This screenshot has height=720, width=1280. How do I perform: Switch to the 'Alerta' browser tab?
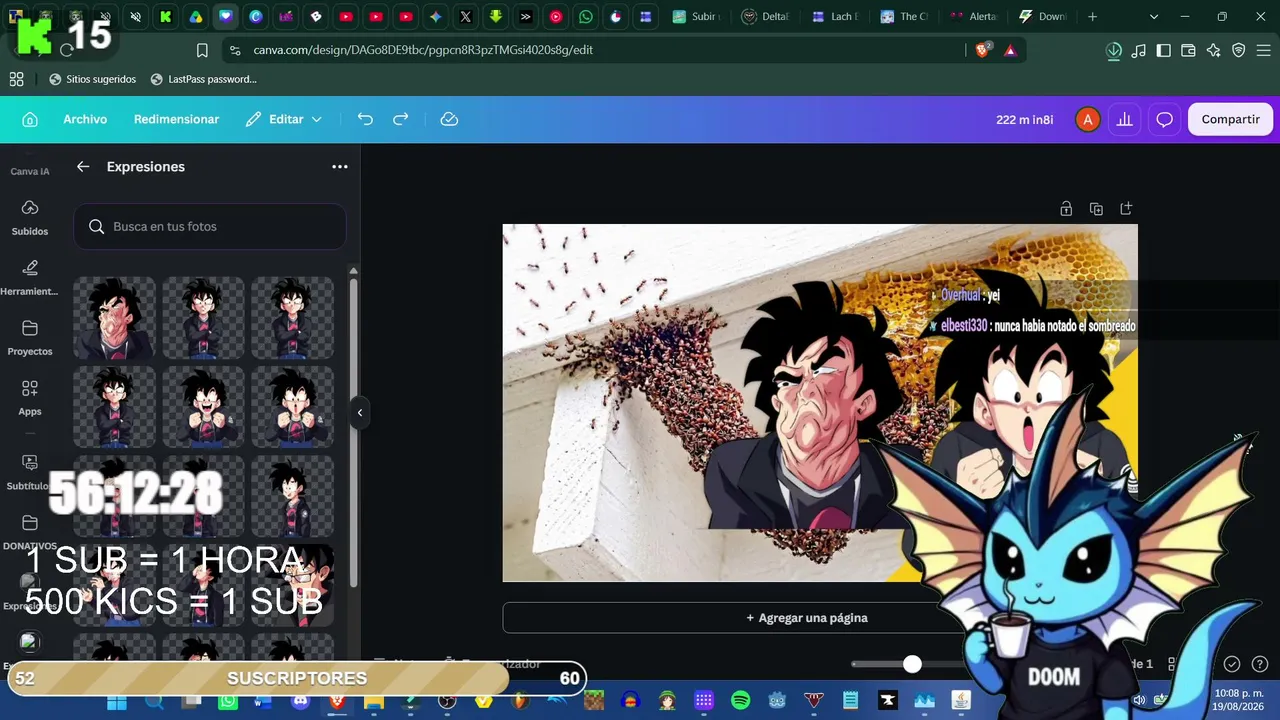click(971, 17)
